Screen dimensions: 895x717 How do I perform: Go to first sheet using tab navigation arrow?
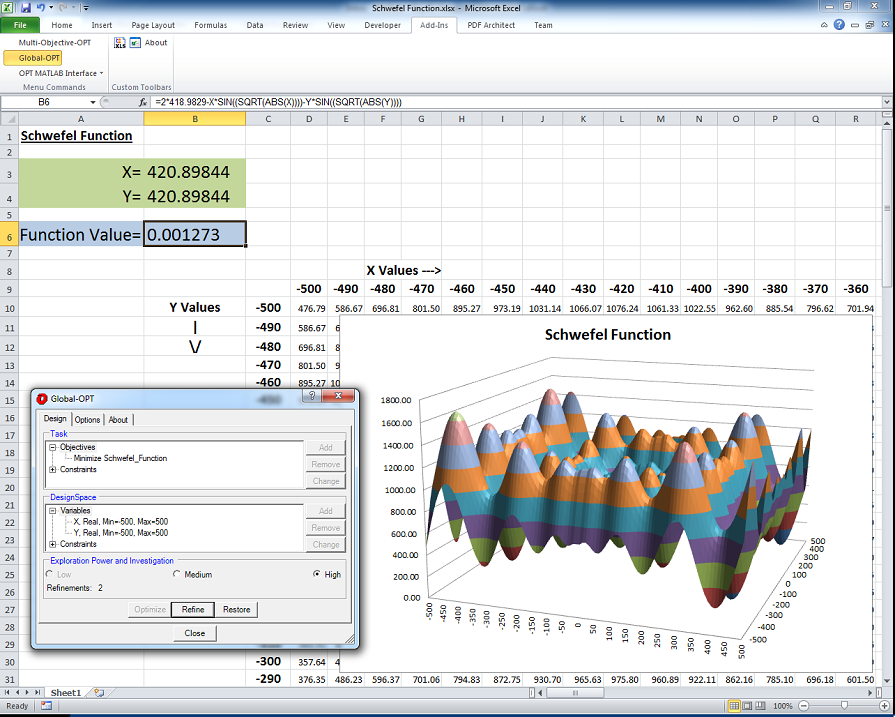coord(7,692)
